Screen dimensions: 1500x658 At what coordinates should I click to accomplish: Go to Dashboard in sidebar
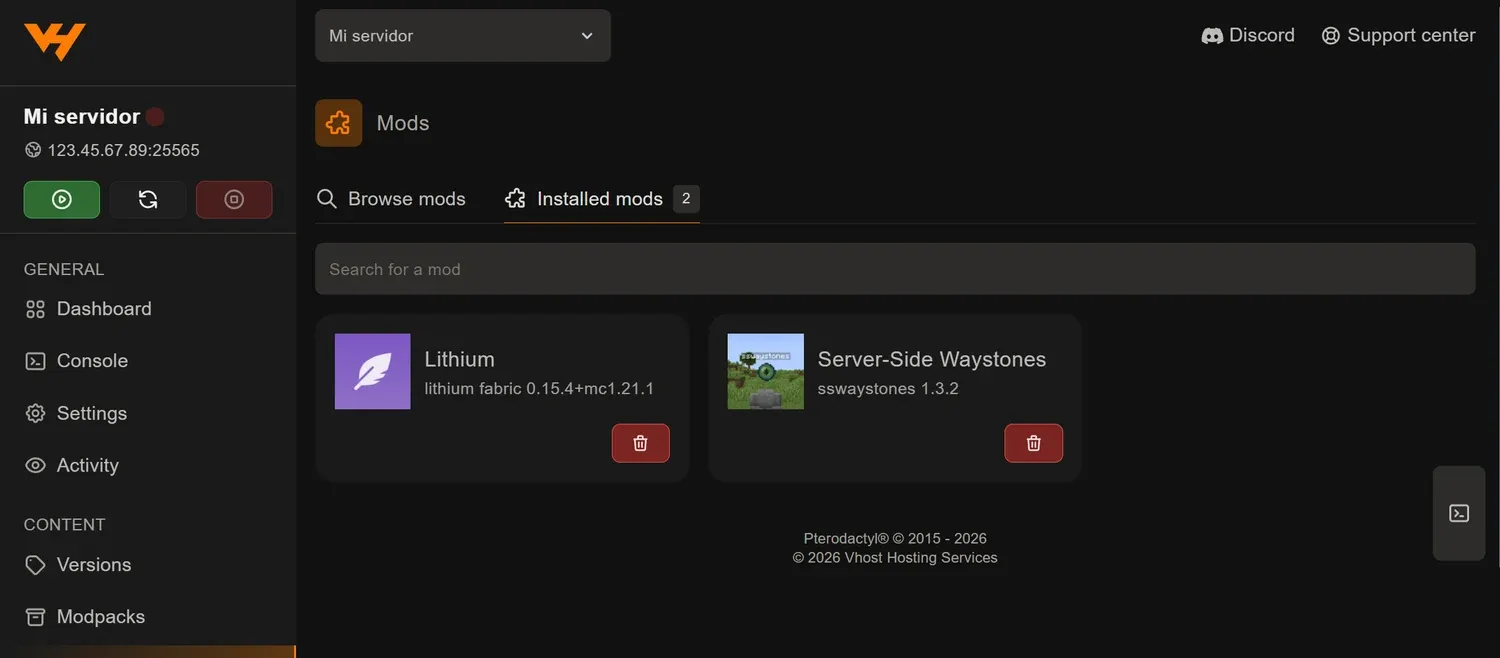[89, 309]
